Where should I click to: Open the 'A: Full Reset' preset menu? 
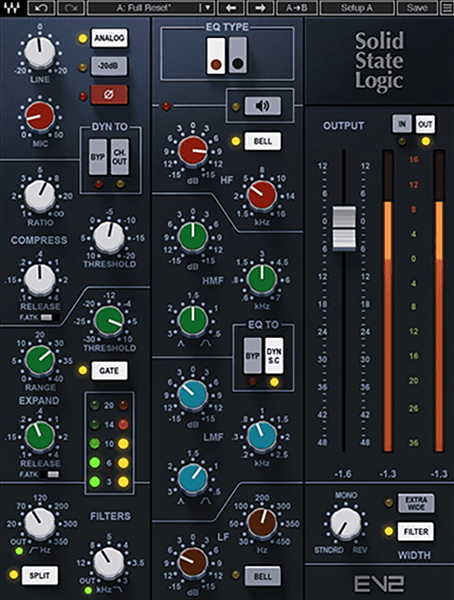point(144,8)
